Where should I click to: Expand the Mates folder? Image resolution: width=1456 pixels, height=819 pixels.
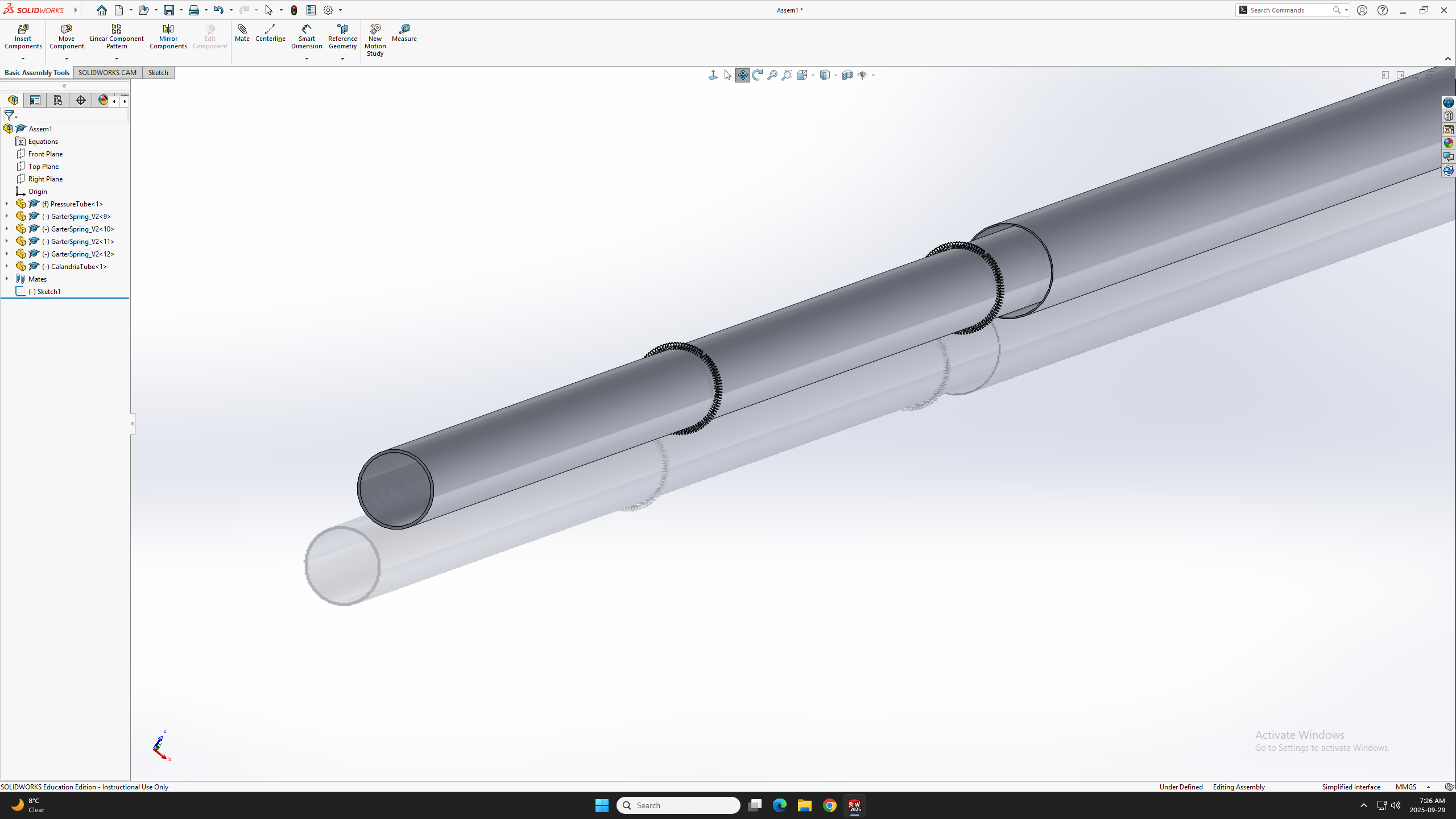click(x=7, y=279)
